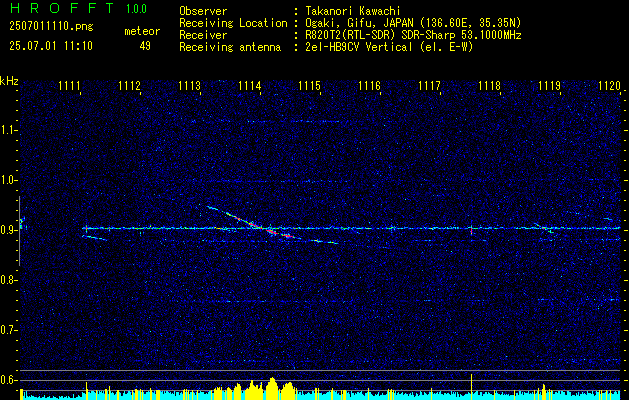Click the kHz axis unit label
Viewport: 629px width, 400px height.
pyautogui.click(x=9, y=81)
